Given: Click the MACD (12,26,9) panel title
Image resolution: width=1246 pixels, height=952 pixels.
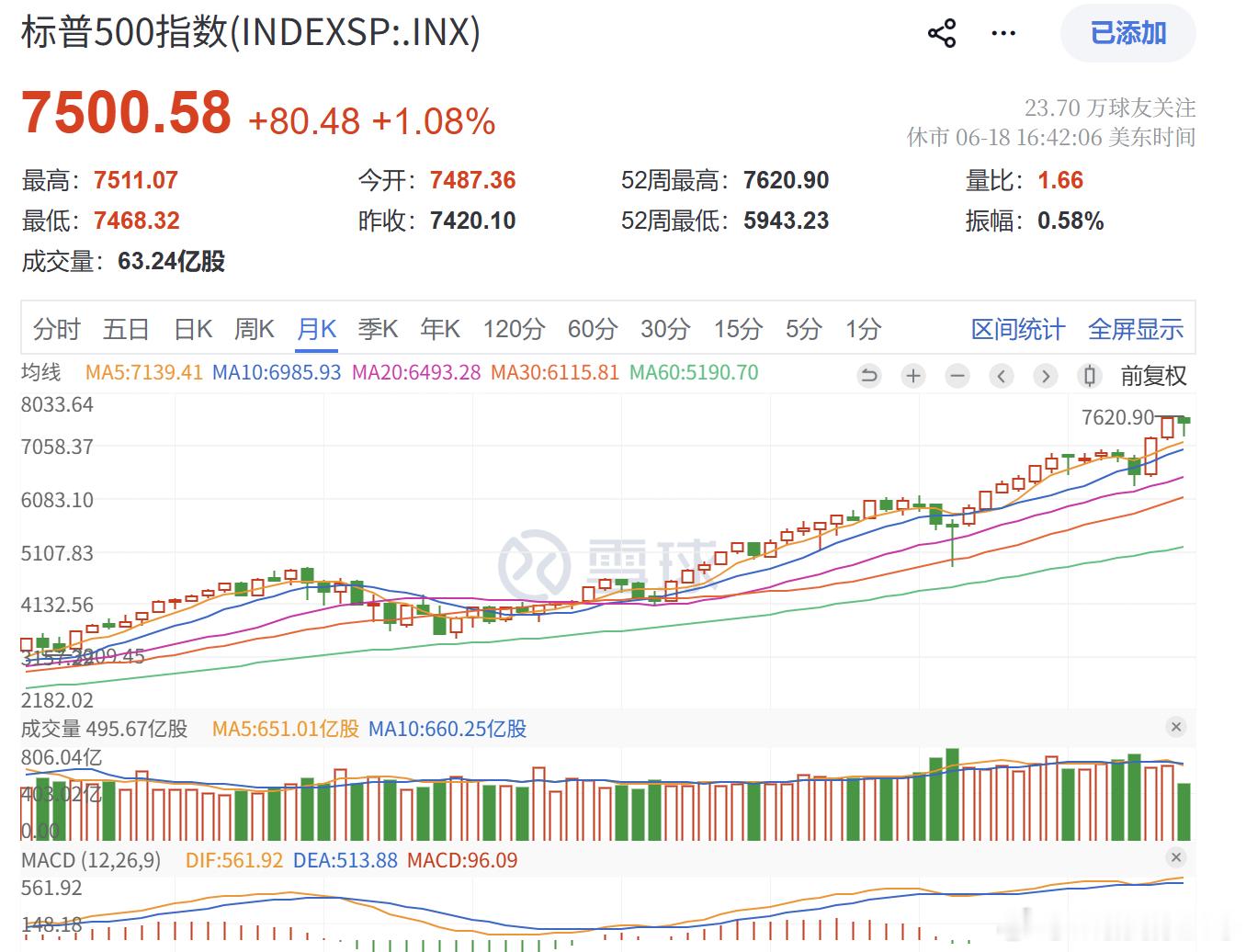Looking at the screenshot, I should (x=91, y=860).
